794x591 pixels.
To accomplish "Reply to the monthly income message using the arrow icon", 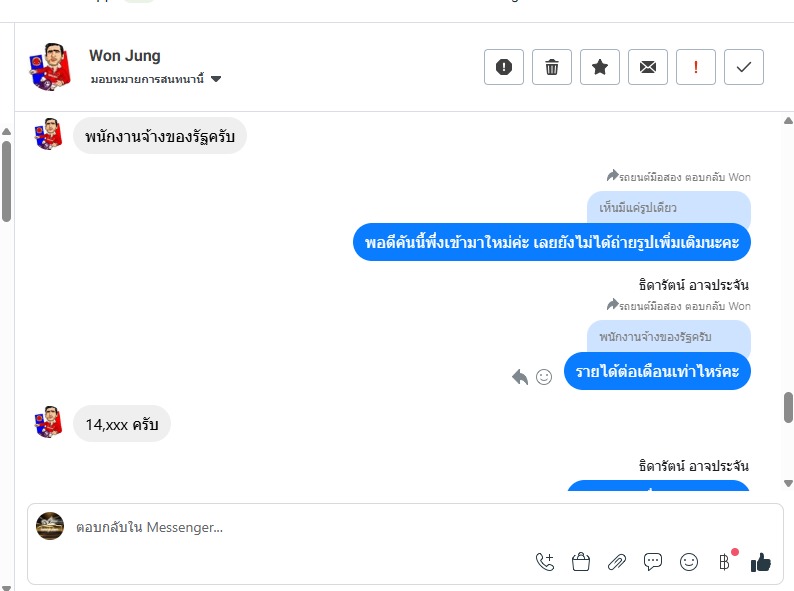I will click(520, 377).
